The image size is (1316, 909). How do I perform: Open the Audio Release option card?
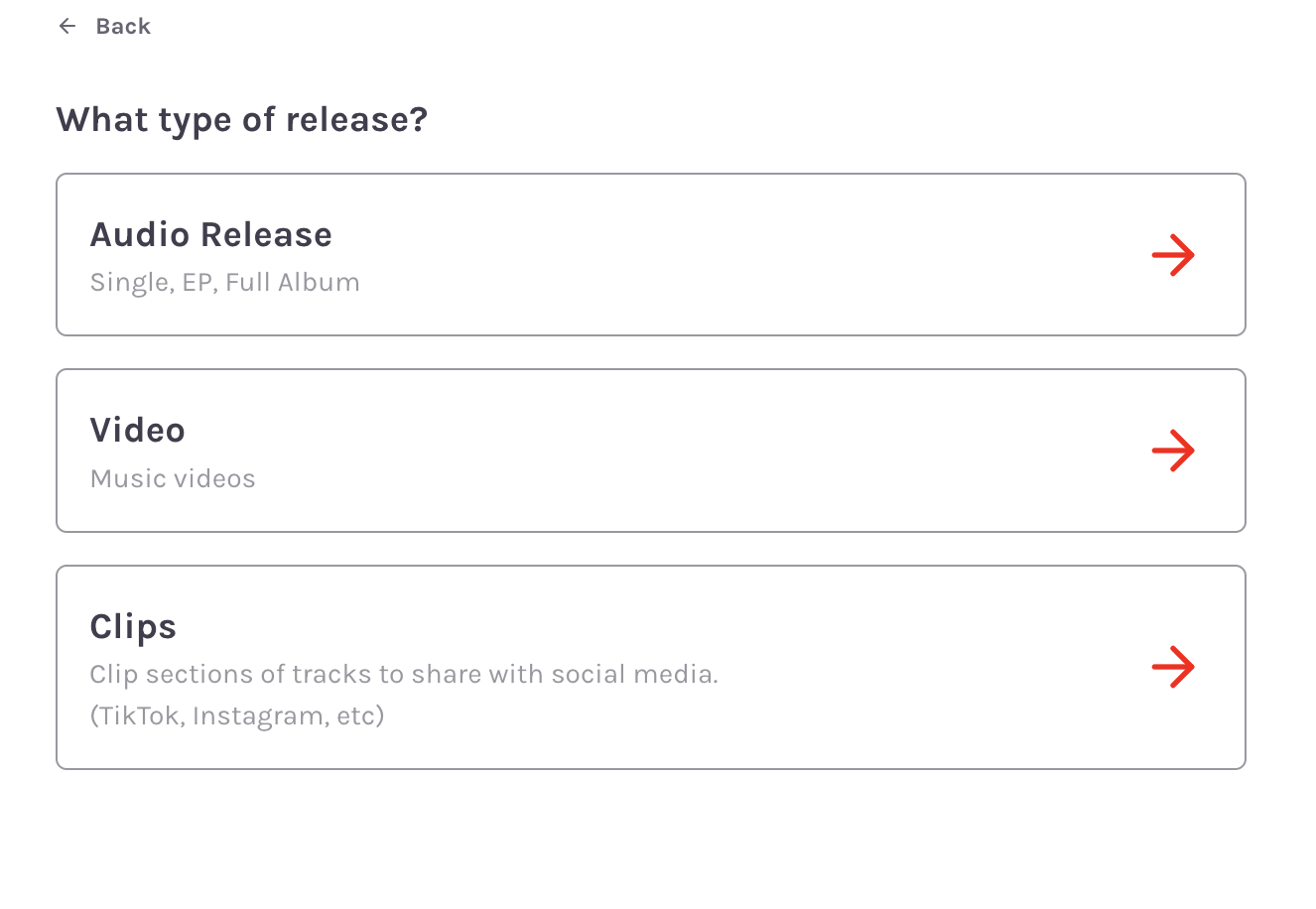[x=650, y=255]
